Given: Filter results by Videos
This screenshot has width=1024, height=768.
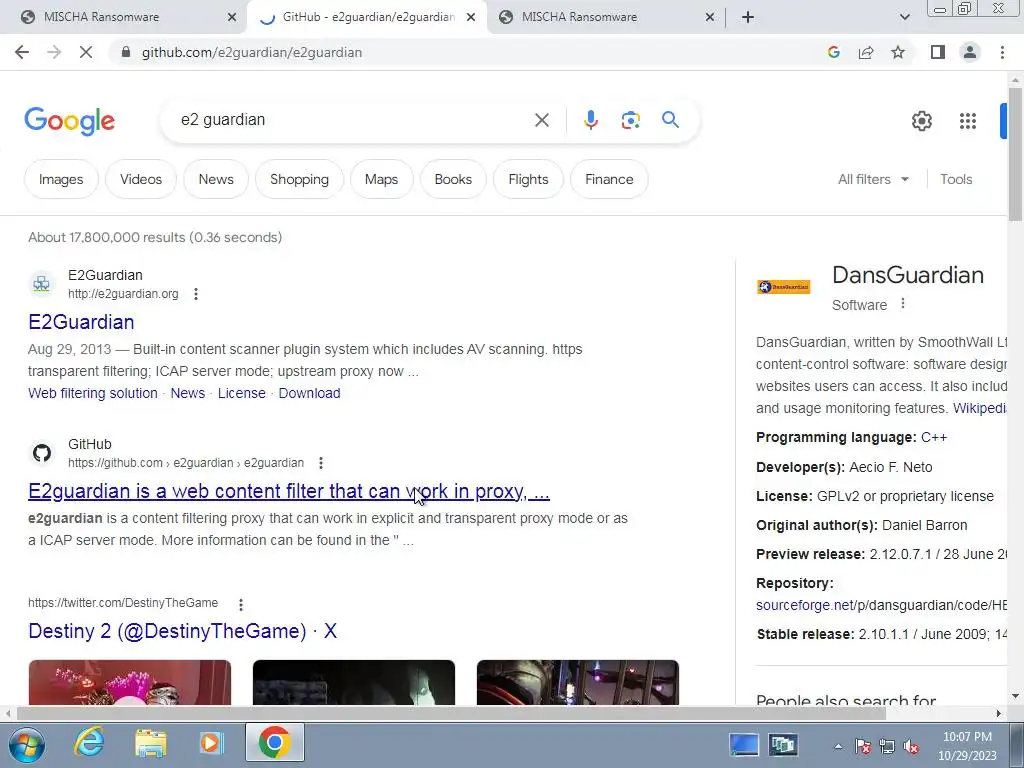Looking at the screenshot, I should (x=141, y=179).
